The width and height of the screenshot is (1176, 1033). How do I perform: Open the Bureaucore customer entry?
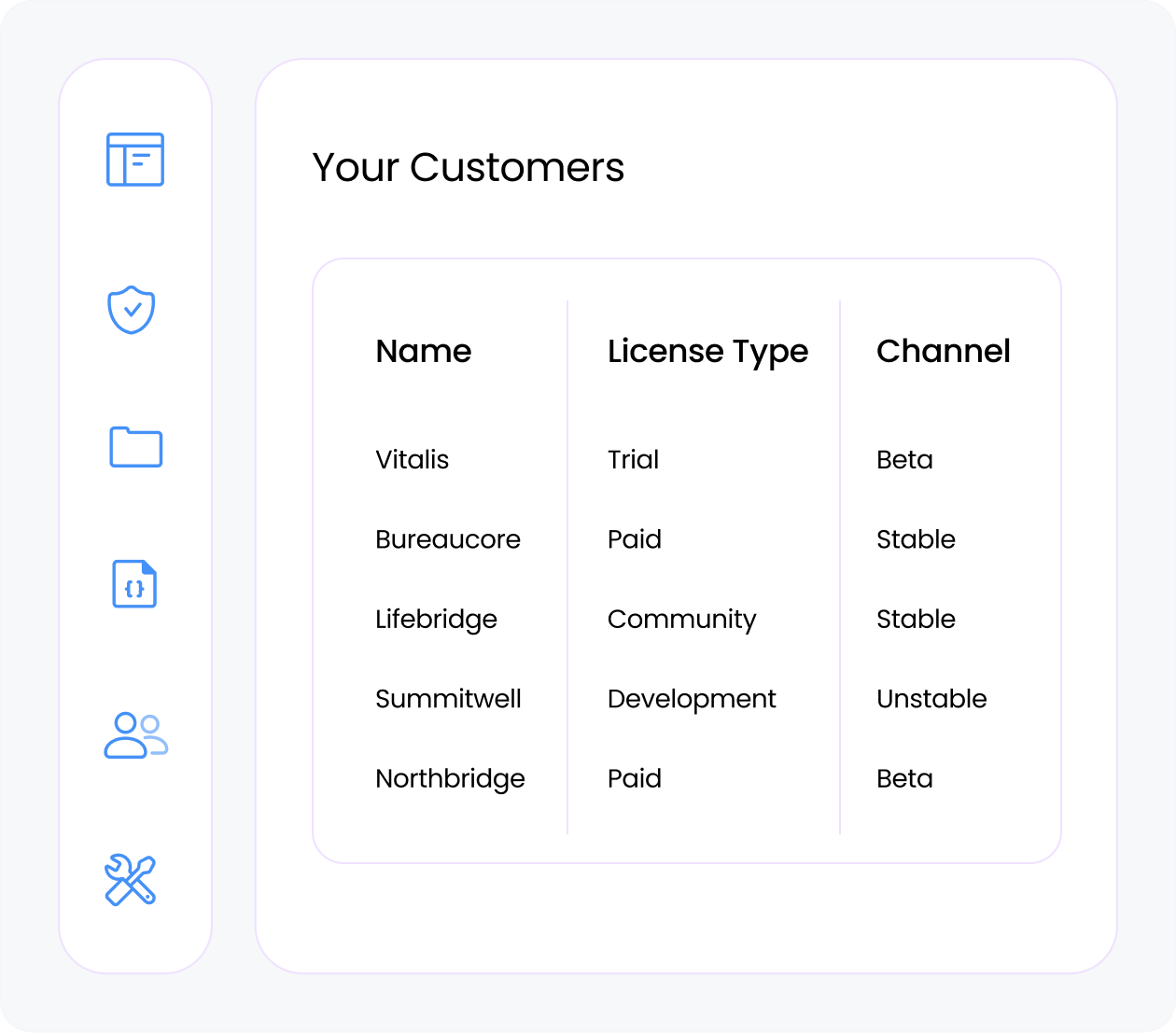pyautogui.click(x=448, y=539)
